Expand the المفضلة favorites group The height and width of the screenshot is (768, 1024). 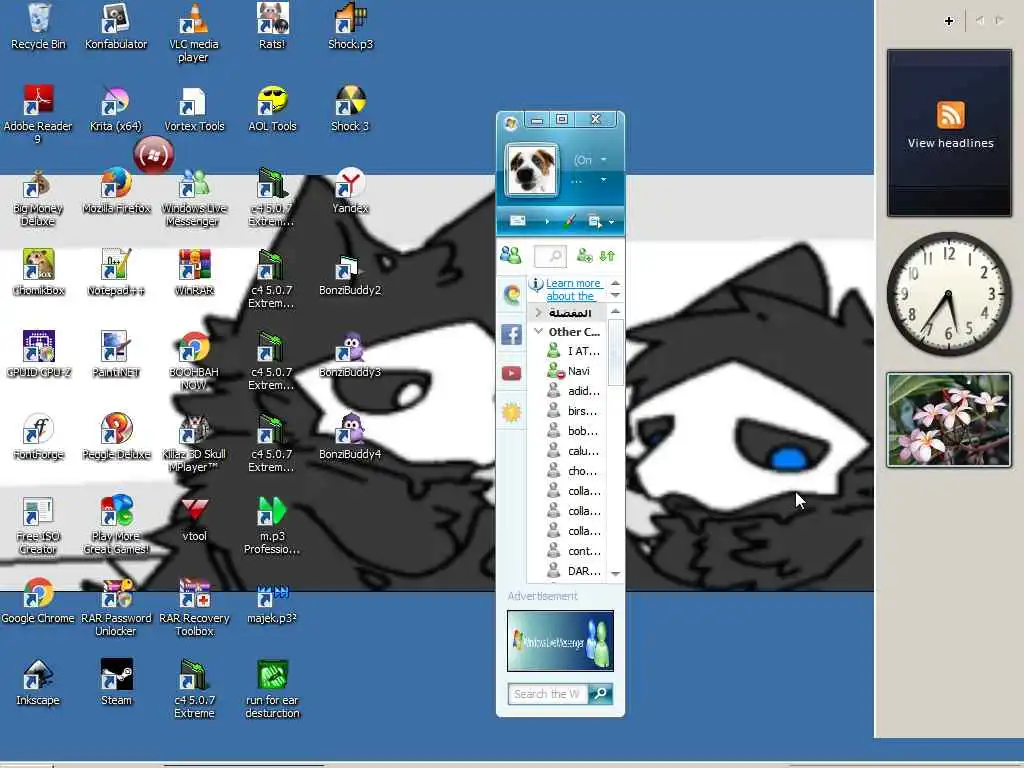point(539,312)
